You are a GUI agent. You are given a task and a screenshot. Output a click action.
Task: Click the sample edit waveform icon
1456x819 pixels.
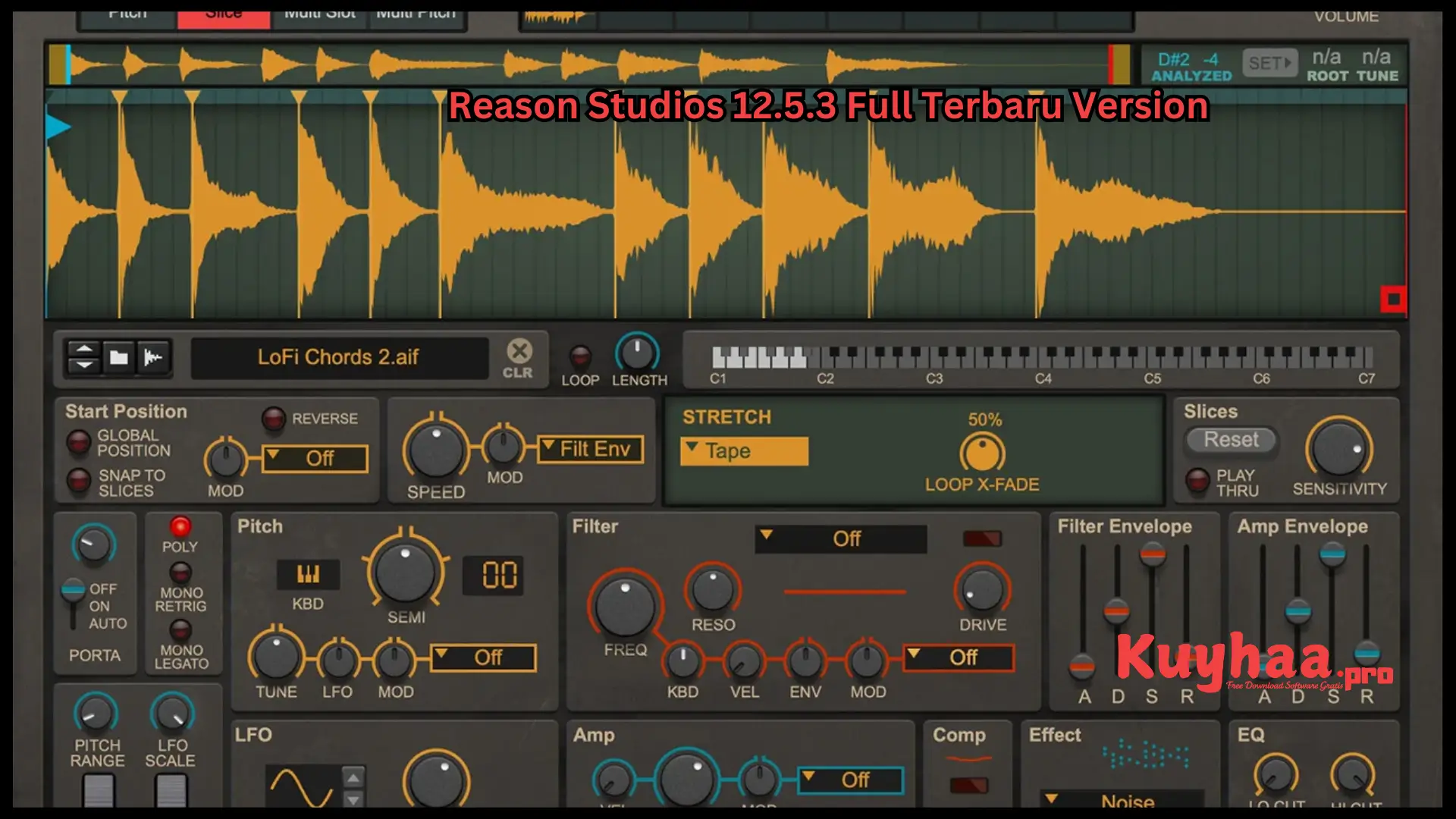[x=154, y=357]
